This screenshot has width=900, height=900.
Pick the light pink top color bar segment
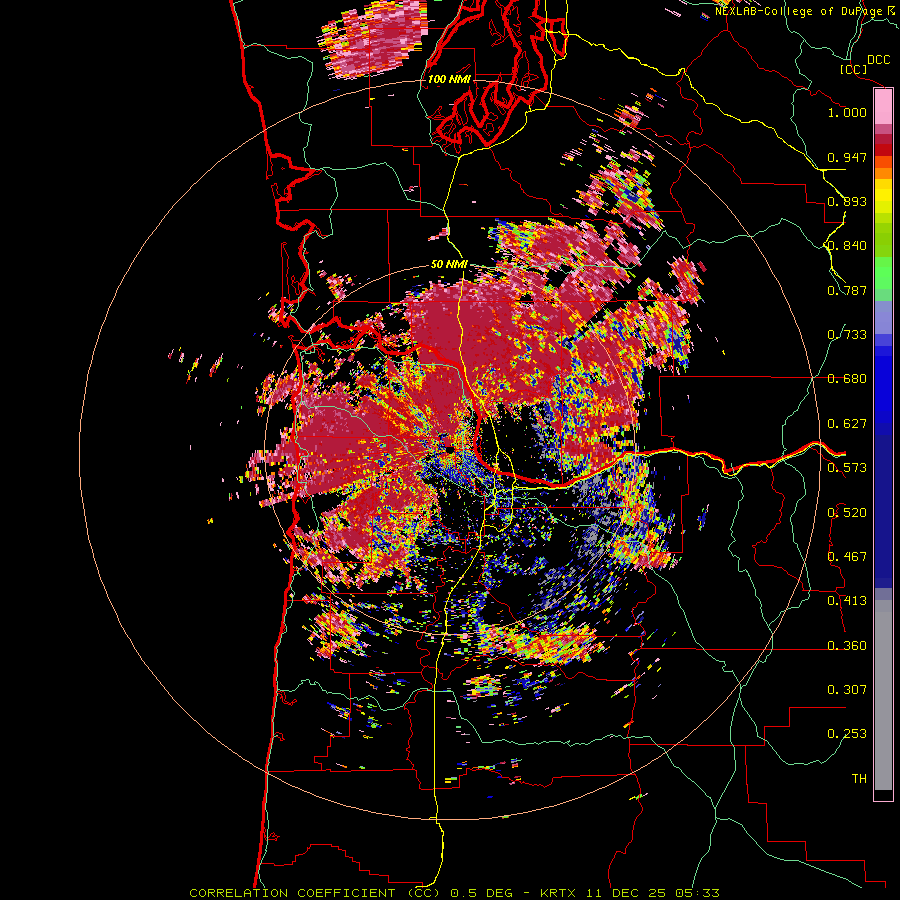coord(883,107)
